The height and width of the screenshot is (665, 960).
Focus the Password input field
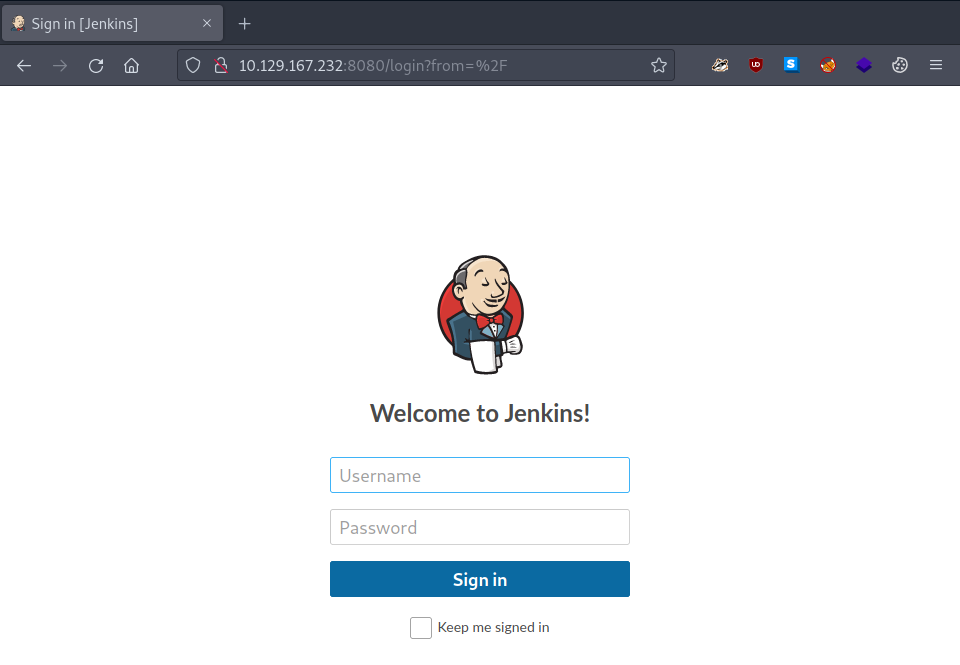(x=480, y=527)
